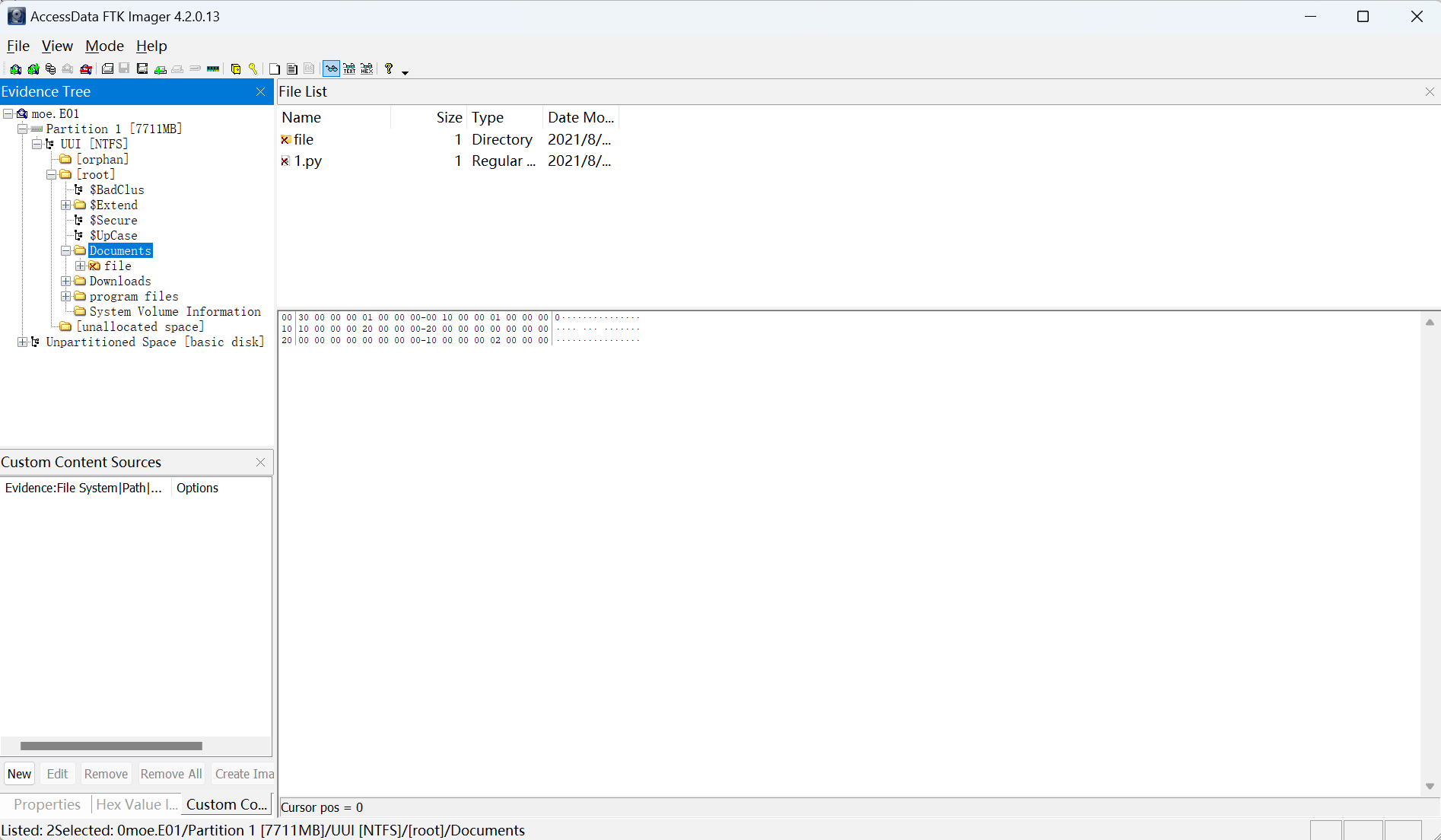Image resolution: width=1441 pixels, height=840 pixels.
Task: Click the Create Disk Image icon
Action: [107, 69]
